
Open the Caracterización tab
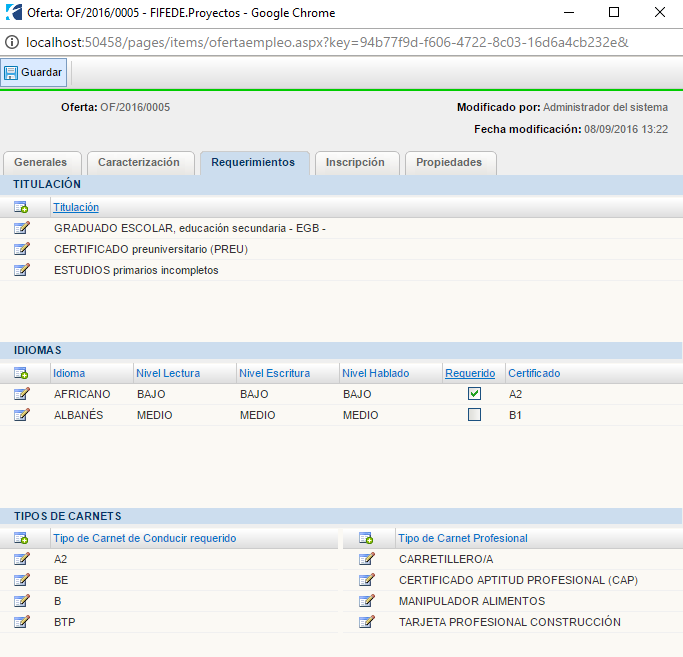tap(139, 163)
